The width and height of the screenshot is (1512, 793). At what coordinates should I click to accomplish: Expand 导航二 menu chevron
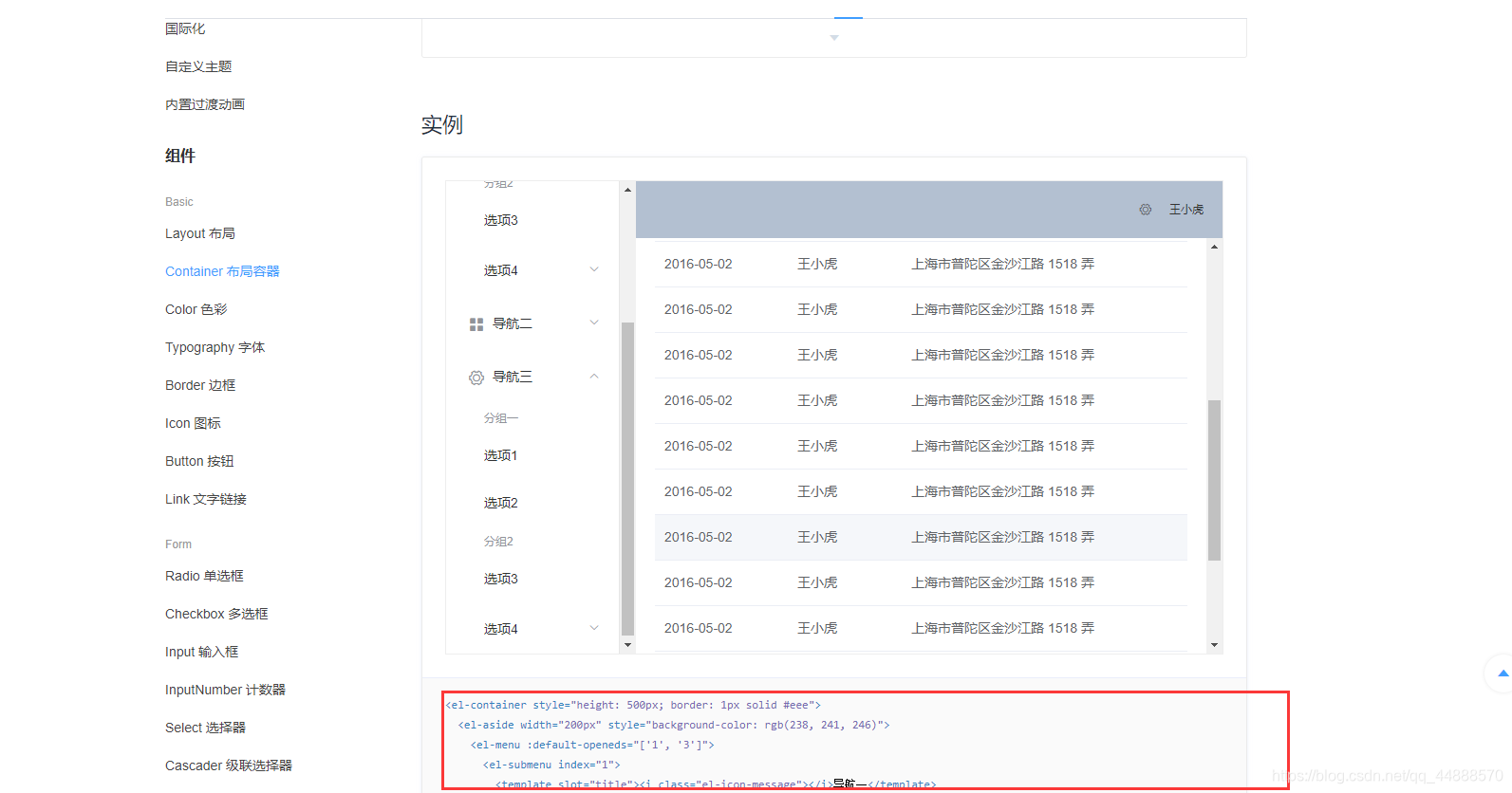[594, 323]
